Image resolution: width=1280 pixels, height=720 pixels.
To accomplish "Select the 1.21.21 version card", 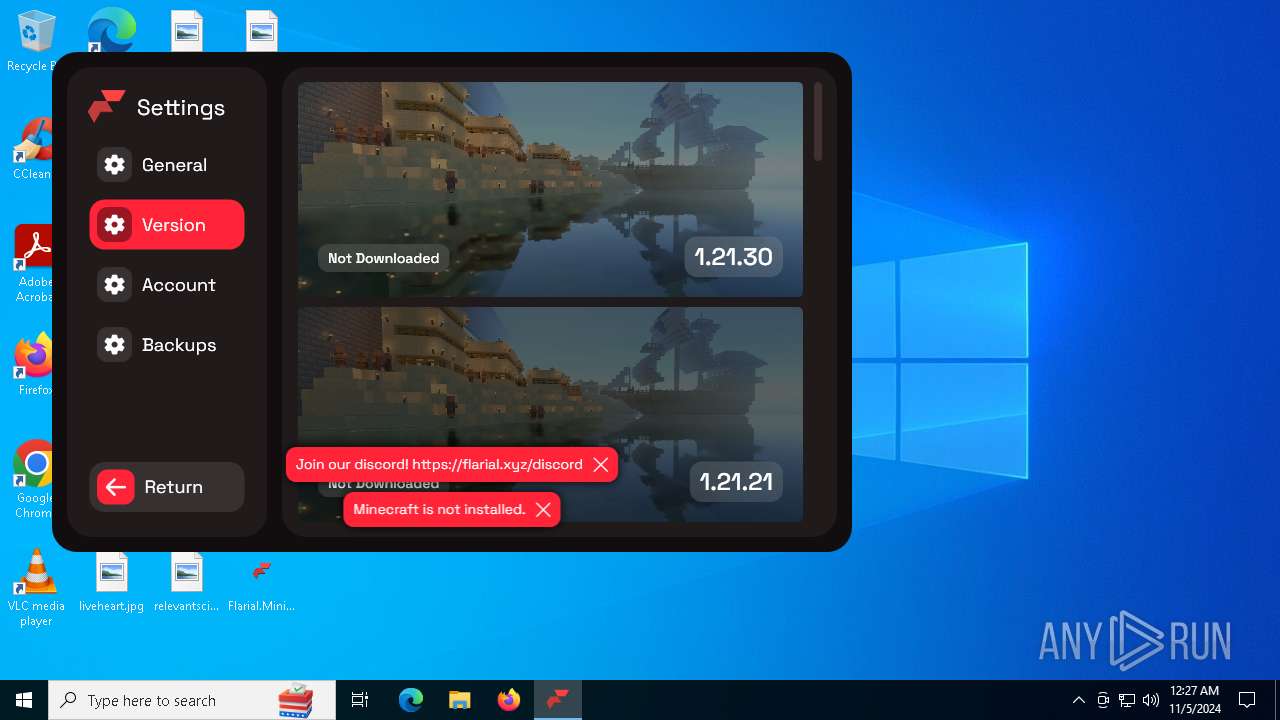I will click(x=550, y=414).
